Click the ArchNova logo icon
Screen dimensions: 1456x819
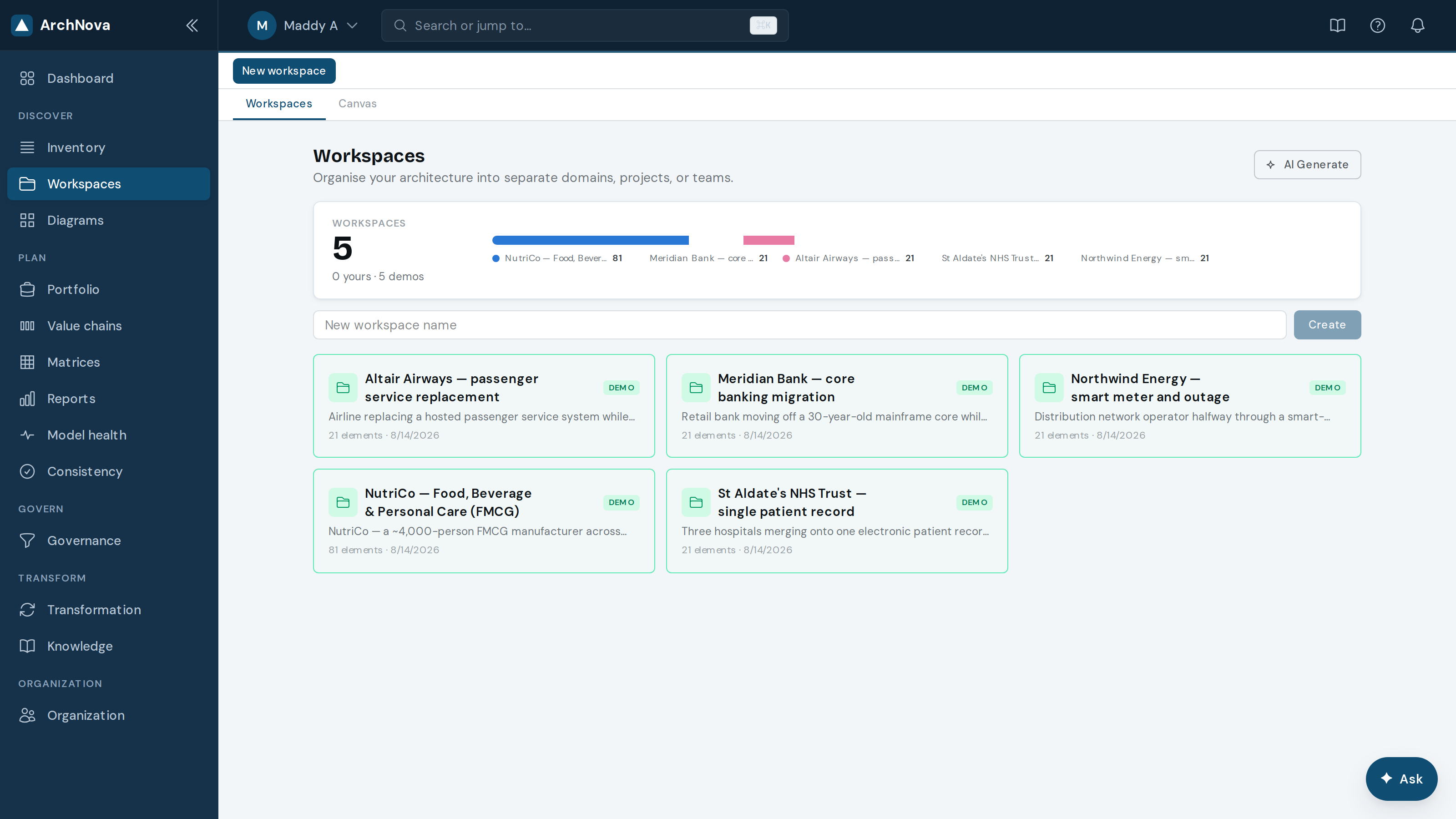(21, 25)
